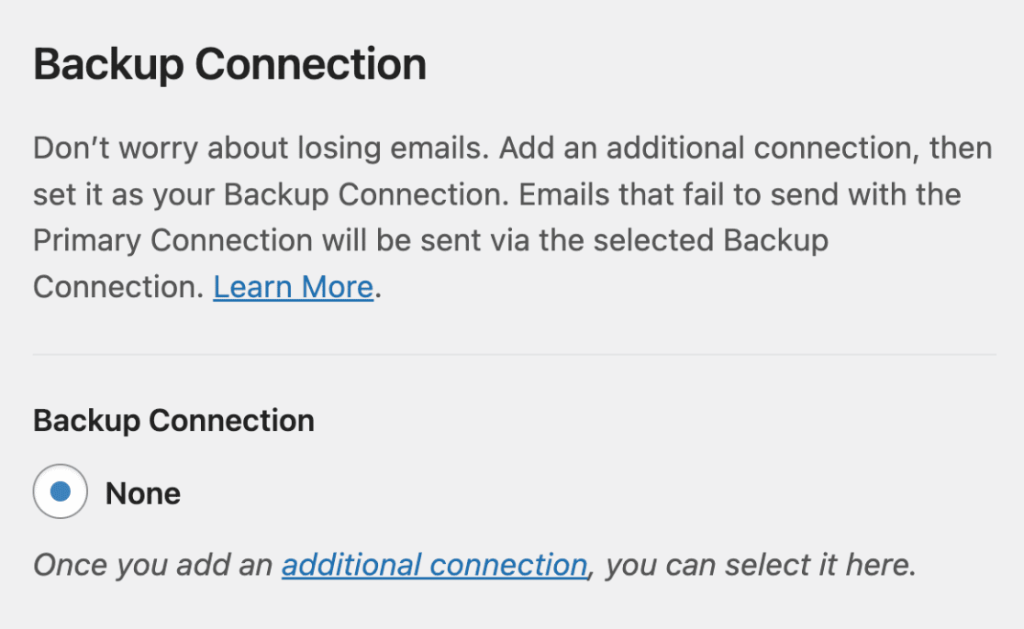Image resolution: width=1024 pixels, height=629 pixels.
Task: Open the Learn More link
Action: pos(293,288)
